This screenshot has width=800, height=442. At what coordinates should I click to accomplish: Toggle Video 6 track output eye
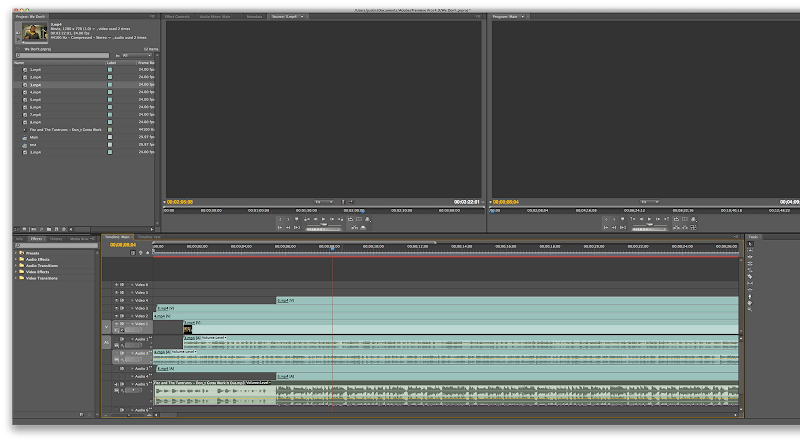[116, 285]
